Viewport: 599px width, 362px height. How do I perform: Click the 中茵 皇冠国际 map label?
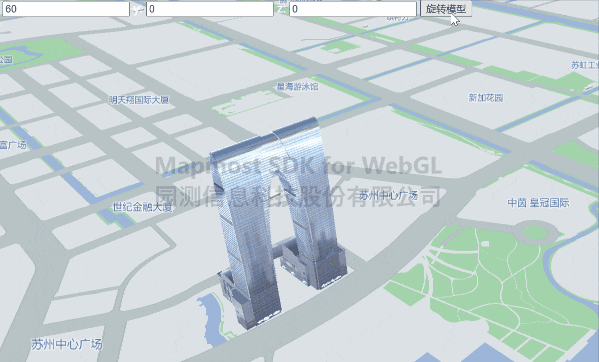pyautogui.click(x=538, y=203)
